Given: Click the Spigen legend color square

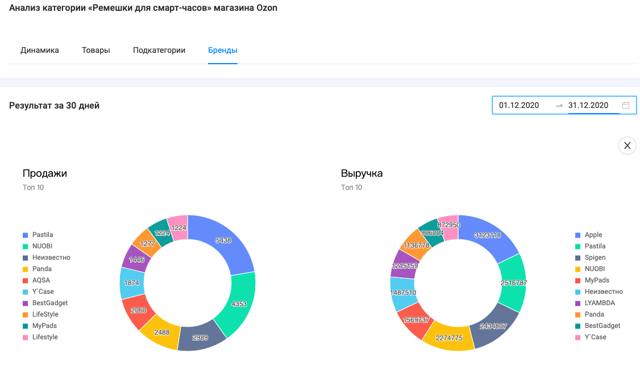Looking at the screenshot, I should pos(578,258).
